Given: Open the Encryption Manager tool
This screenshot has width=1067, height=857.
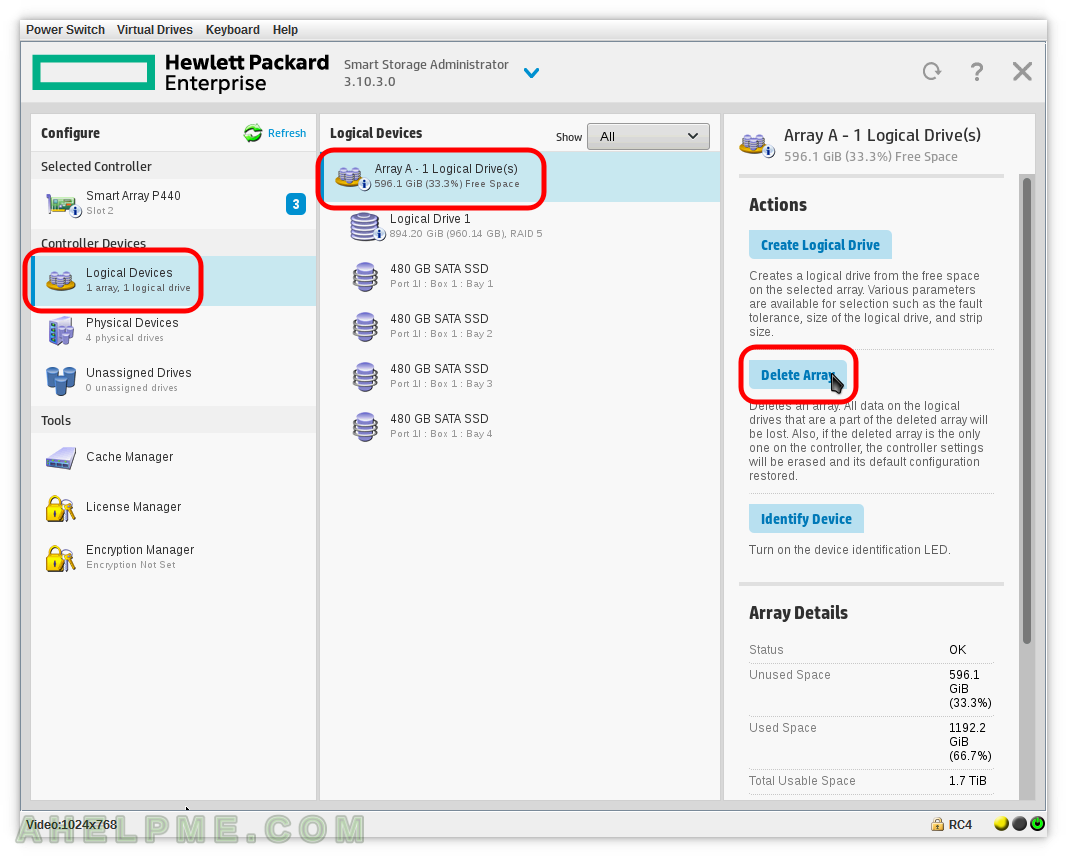Looking at the screenshot, I should [x=174, y=557].
